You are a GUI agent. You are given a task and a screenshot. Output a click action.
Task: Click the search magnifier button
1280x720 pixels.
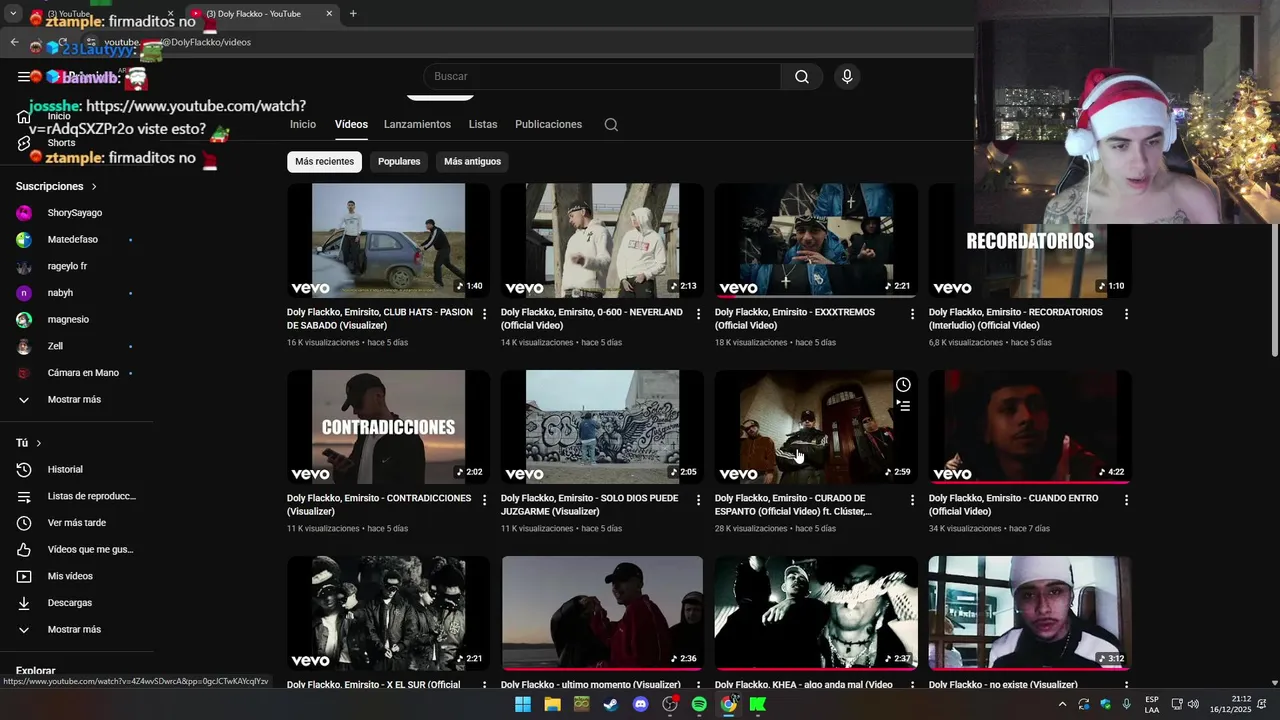(x=801, y=77)
